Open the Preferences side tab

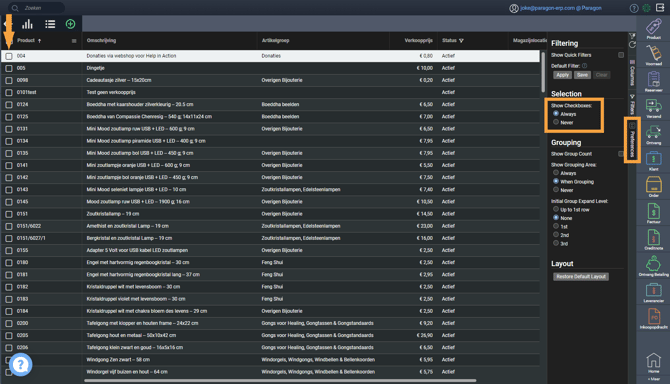tap(632, 140)
